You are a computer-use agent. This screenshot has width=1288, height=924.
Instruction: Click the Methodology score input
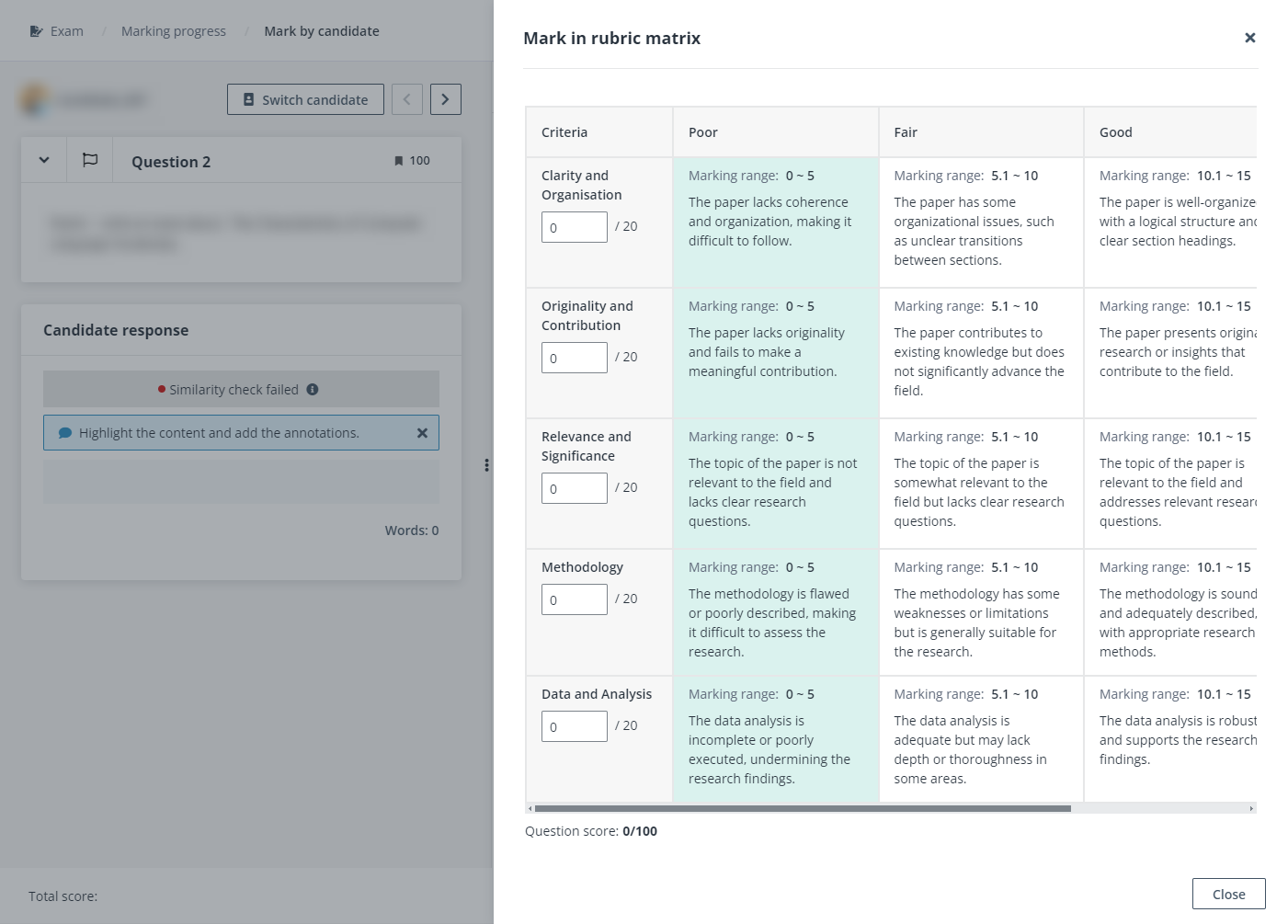(x=574, y=599)
